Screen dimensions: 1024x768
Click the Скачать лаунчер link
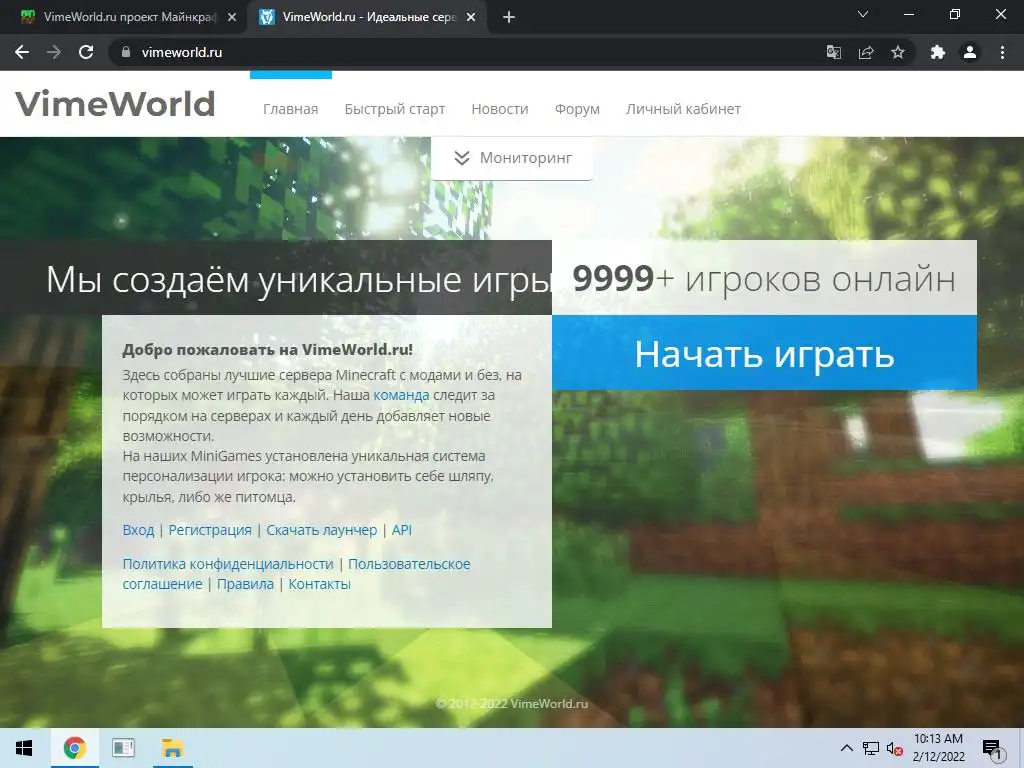[321, 530]
